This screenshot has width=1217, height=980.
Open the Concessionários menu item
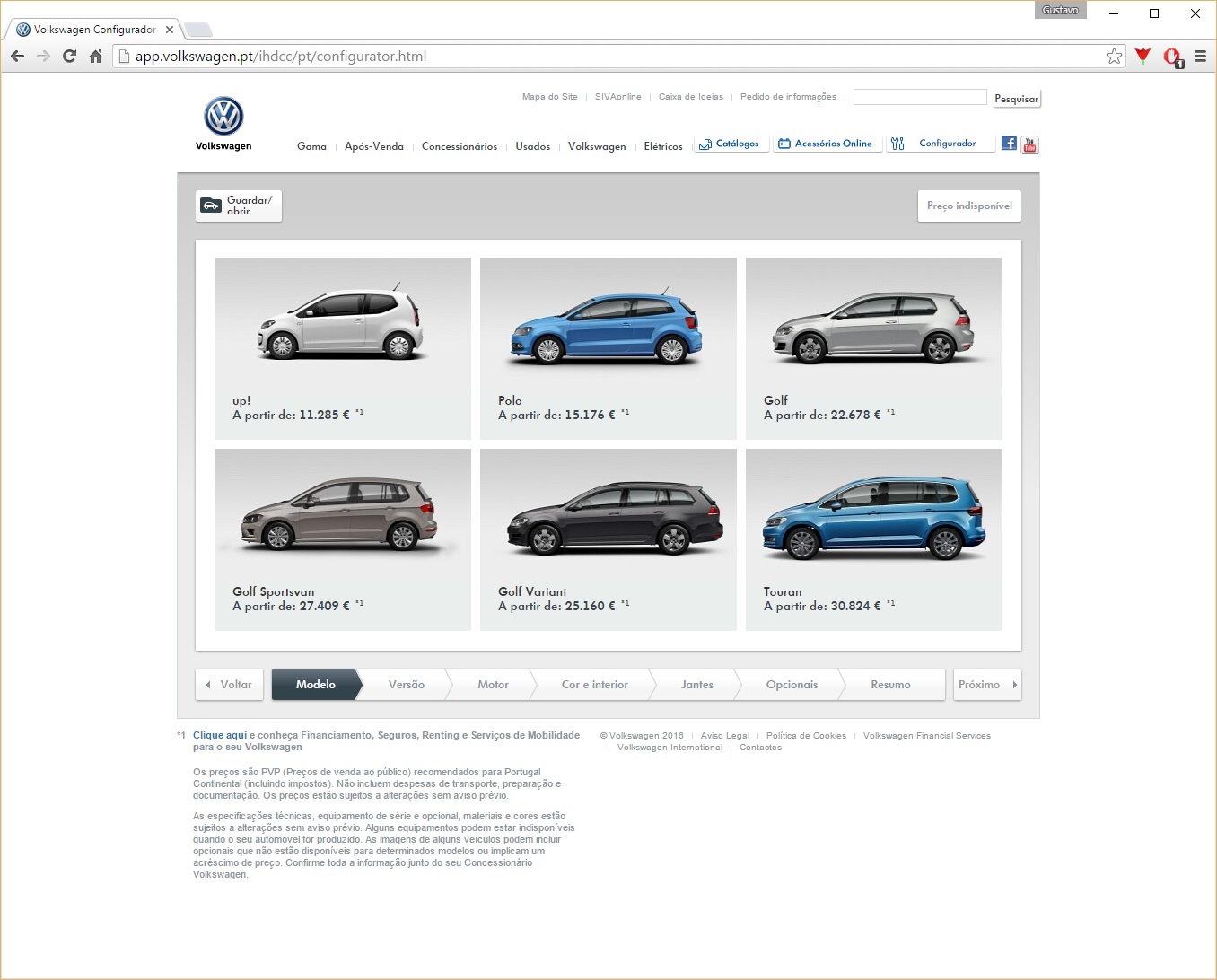[x=459, y=146]
